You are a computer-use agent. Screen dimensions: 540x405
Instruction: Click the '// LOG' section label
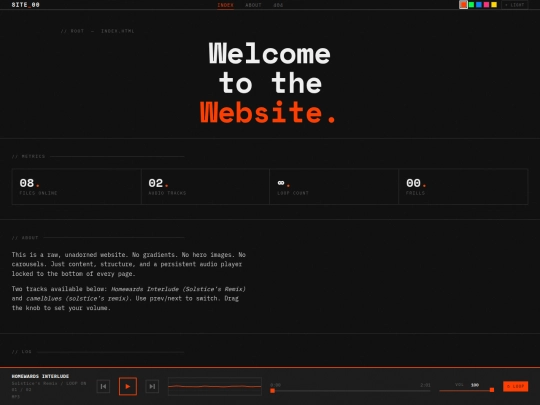(x=22, y=352)
